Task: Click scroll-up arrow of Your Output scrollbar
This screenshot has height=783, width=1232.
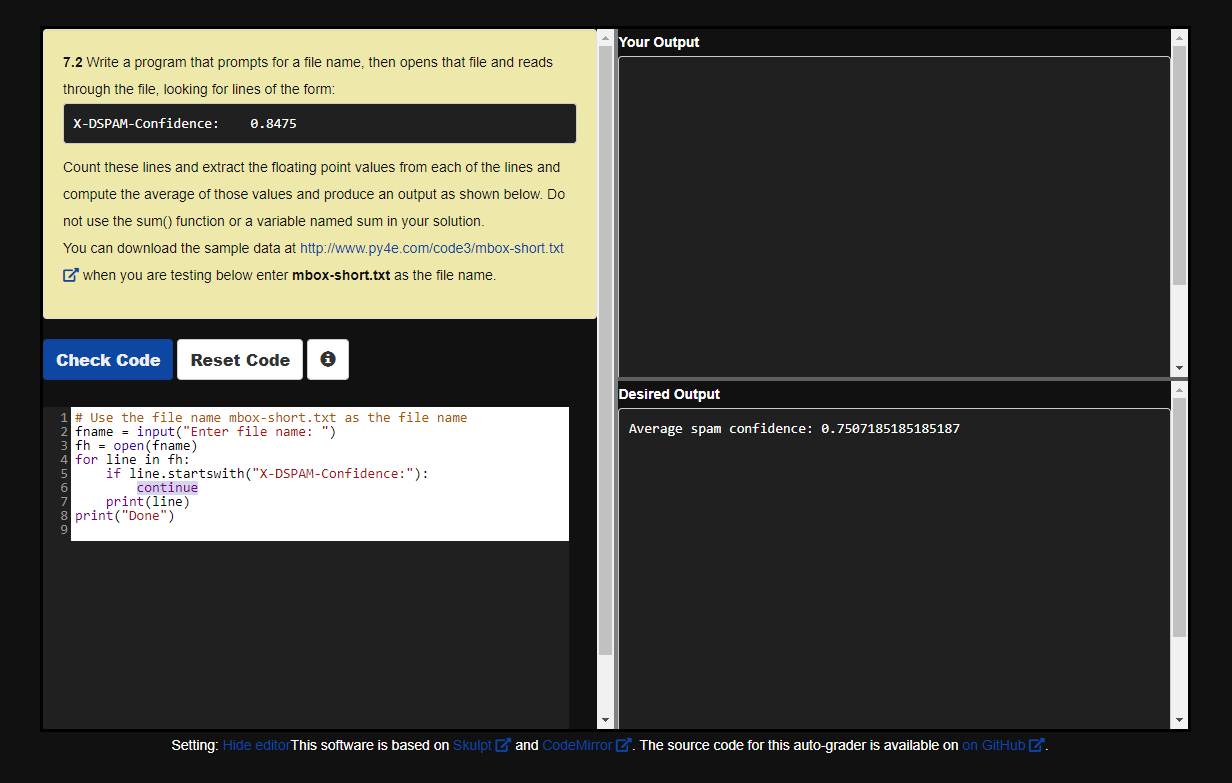Action: [x=1179, y=38]
